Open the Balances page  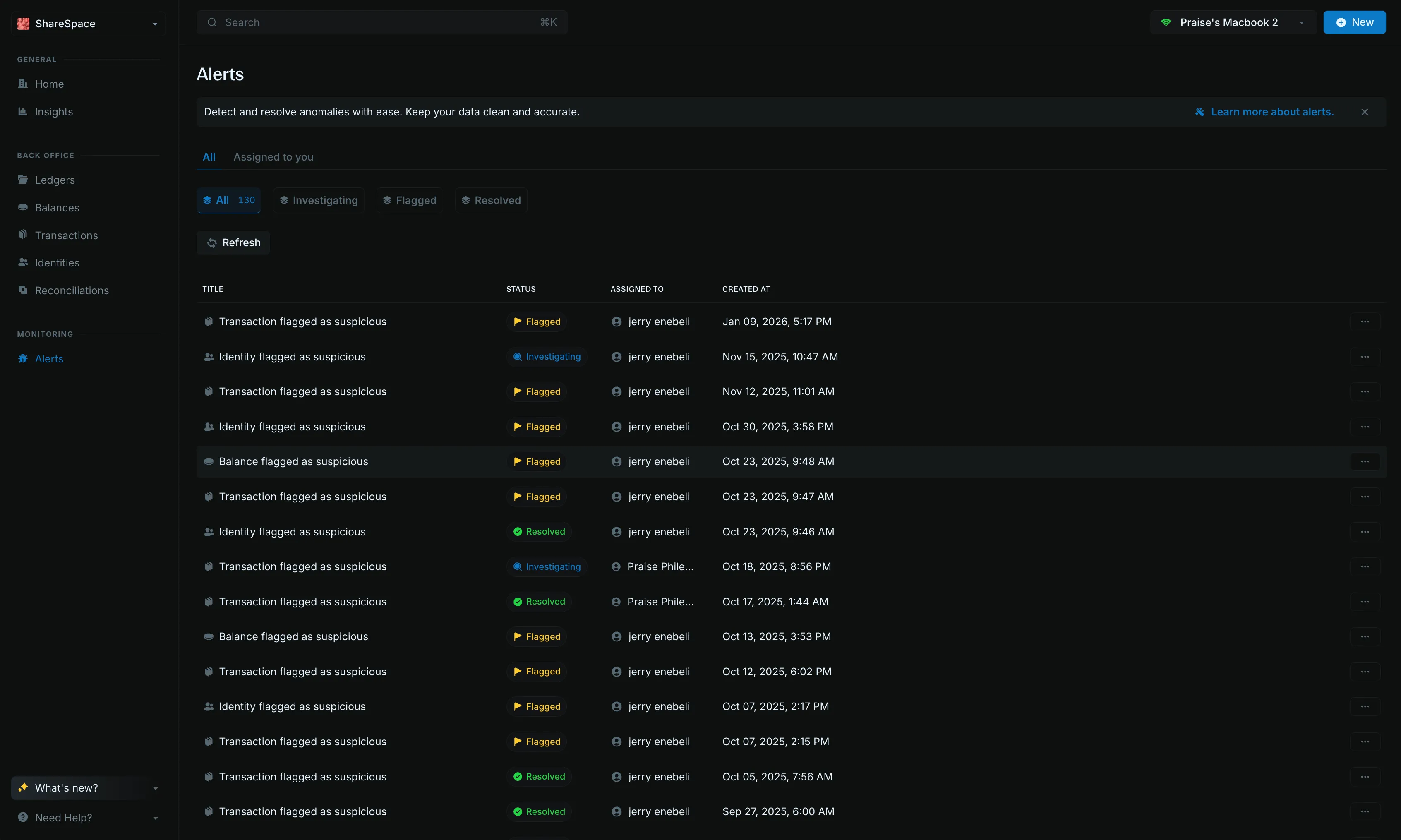[x=57, y=208]
